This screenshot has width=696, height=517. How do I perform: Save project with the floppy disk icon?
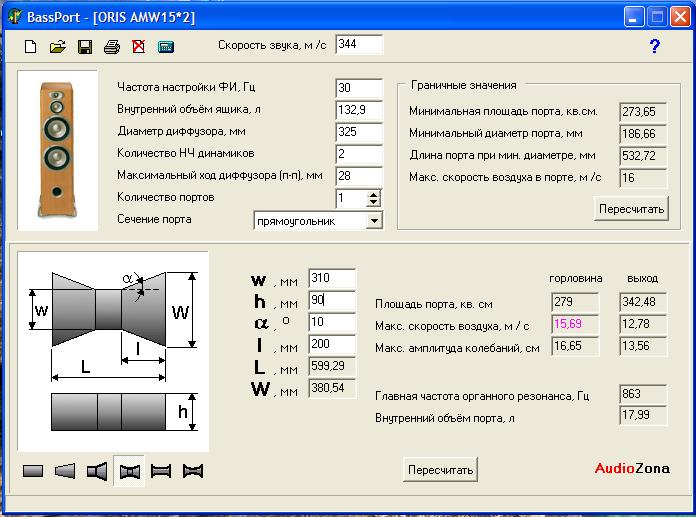pos(85,47)
